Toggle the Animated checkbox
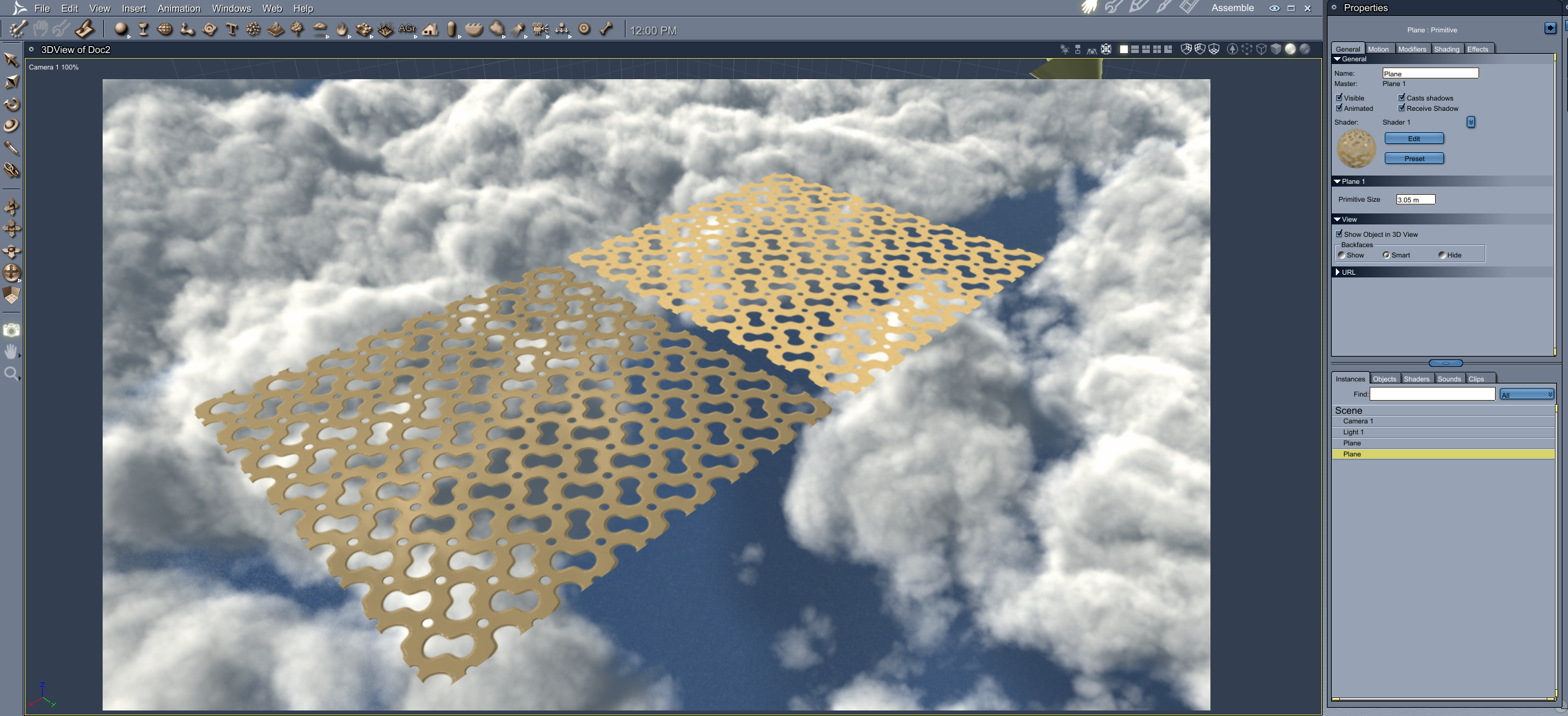The height and width of the screenshot is (716, 1568). click(x=1339, y=108)
